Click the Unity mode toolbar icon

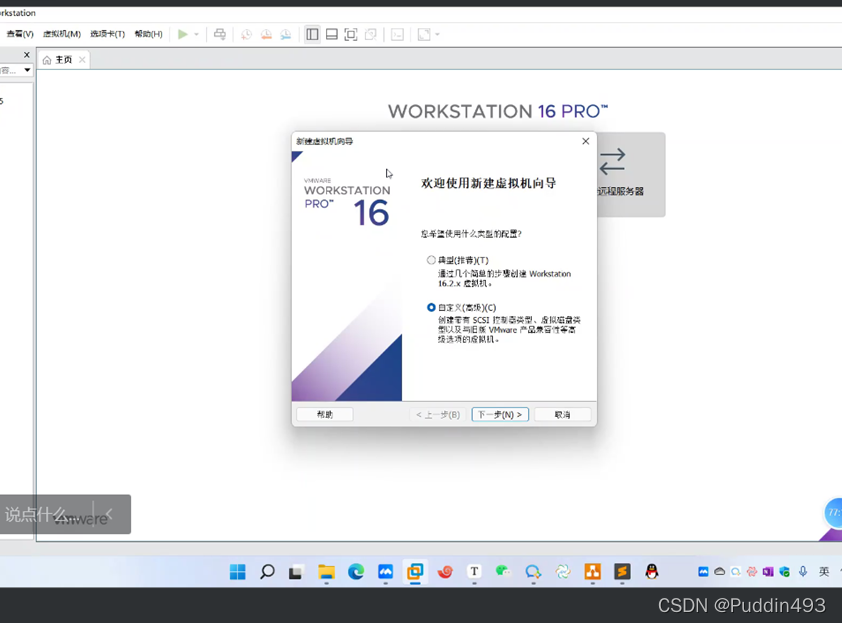(371, 34)
